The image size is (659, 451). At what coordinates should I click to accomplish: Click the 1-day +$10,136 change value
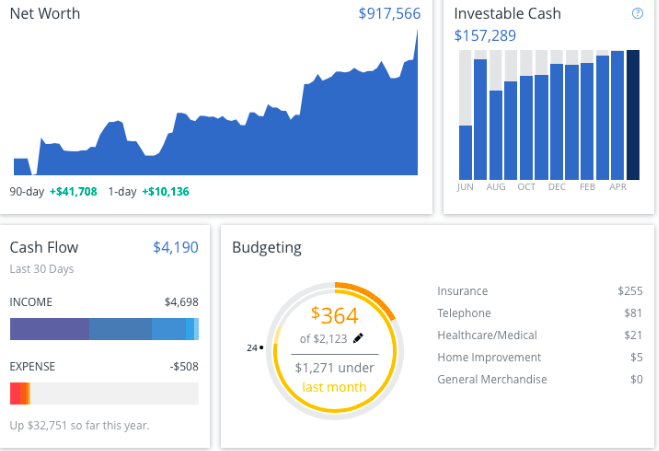coord(166,192)
